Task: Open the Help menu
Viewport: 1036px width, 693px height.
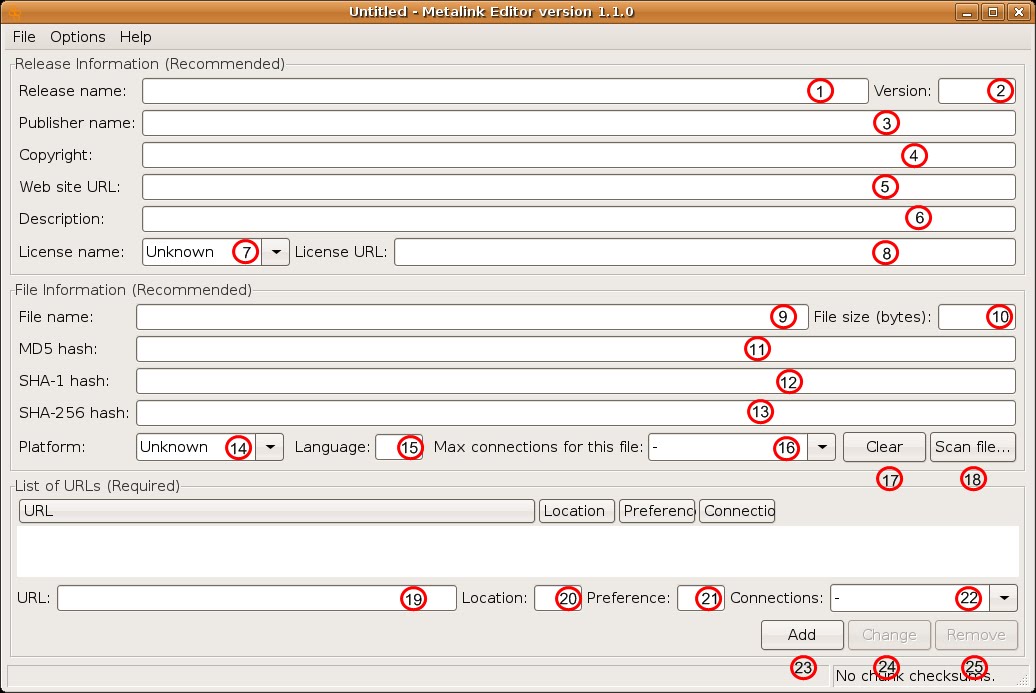Action: tap(135, 37)
